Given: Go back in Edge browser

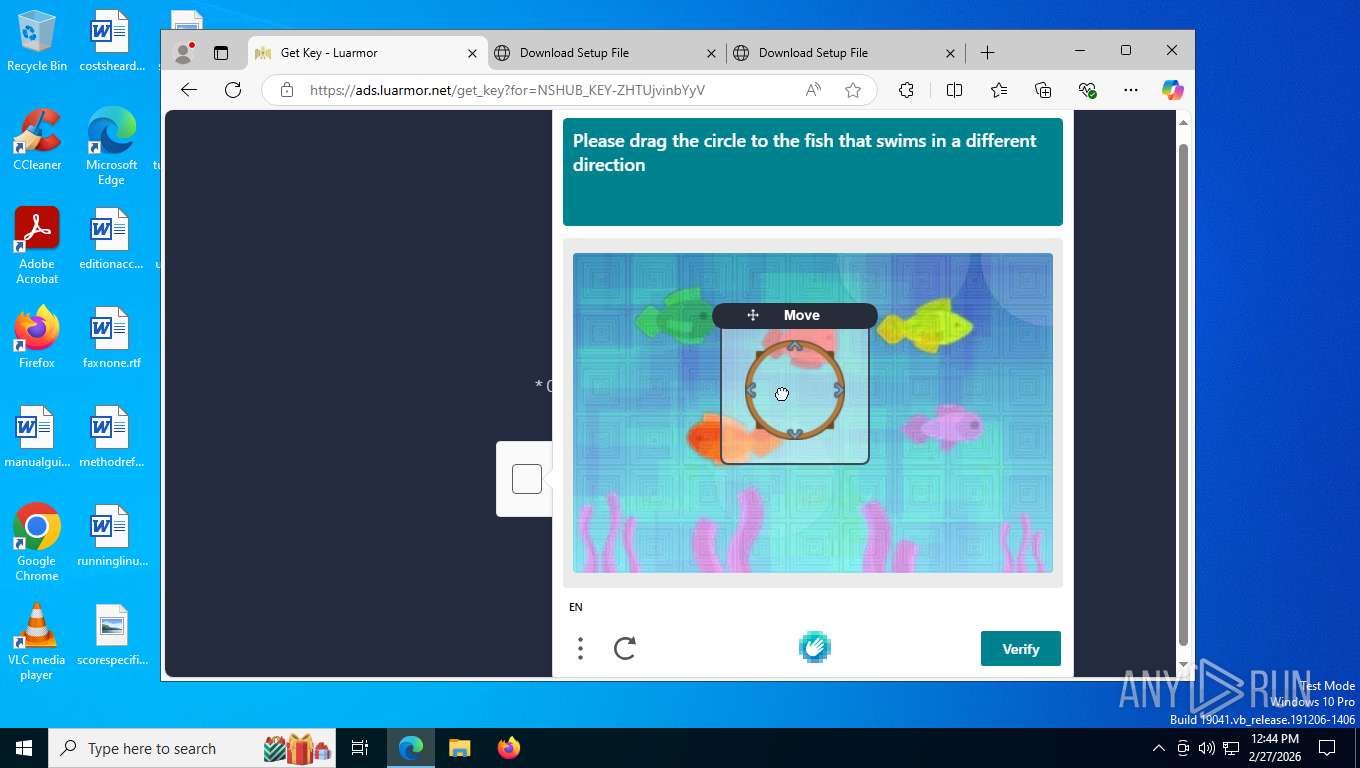Looking at the screenshot, I should 189,90.
